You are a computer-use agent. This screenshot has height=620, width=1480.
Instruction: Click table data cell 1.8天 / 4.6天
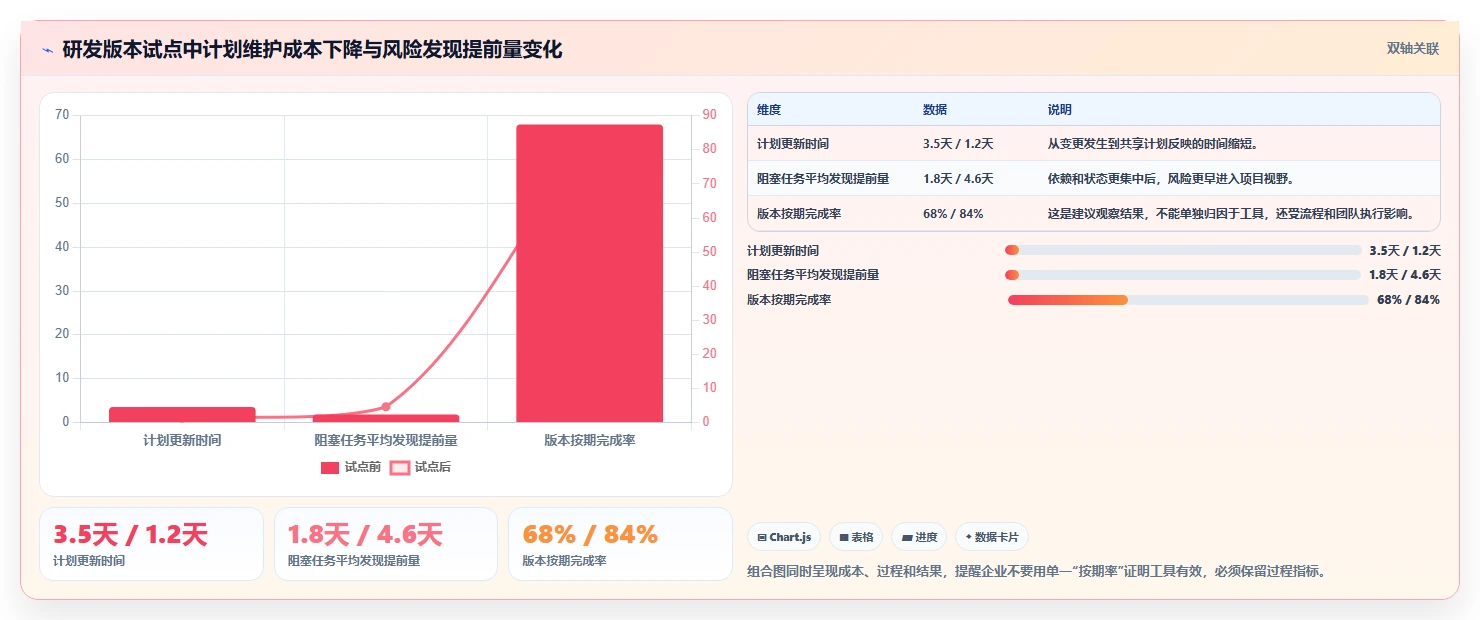pos(958,179)
